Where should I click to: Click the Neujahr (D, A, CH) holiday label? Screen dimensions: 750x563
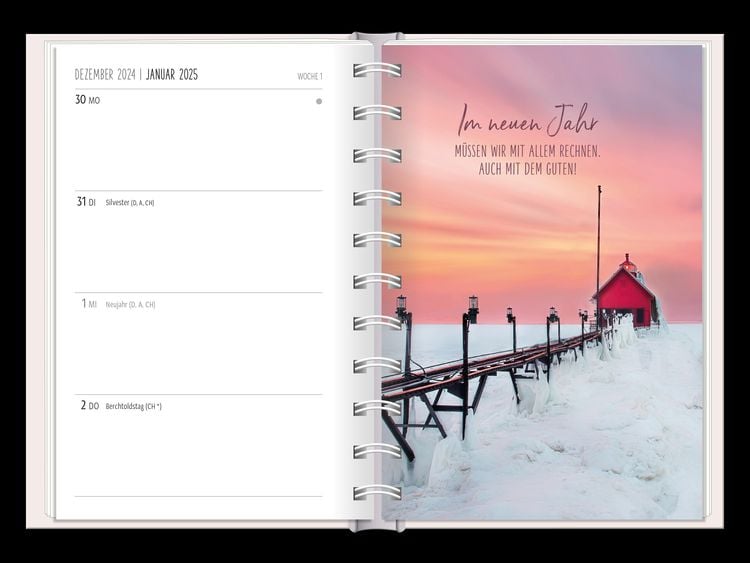pos(130,305)
